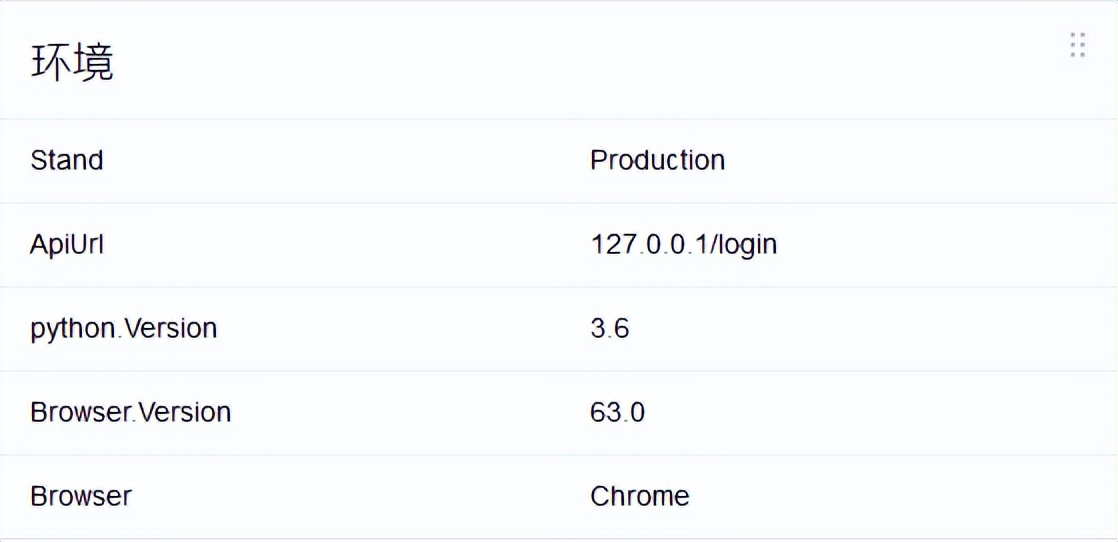Viewport: 1118px width, 542px height.
Task: Click empty space right of Production
Action: click(x=900, y=160)
